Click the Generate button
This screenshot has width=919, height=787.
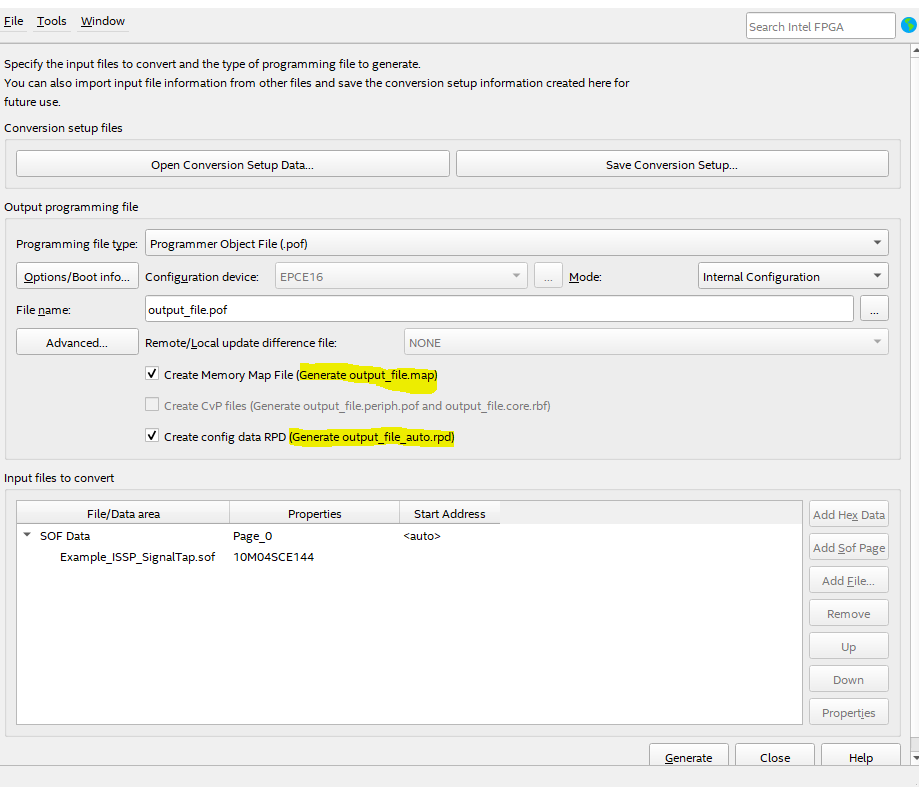(689, 757)
